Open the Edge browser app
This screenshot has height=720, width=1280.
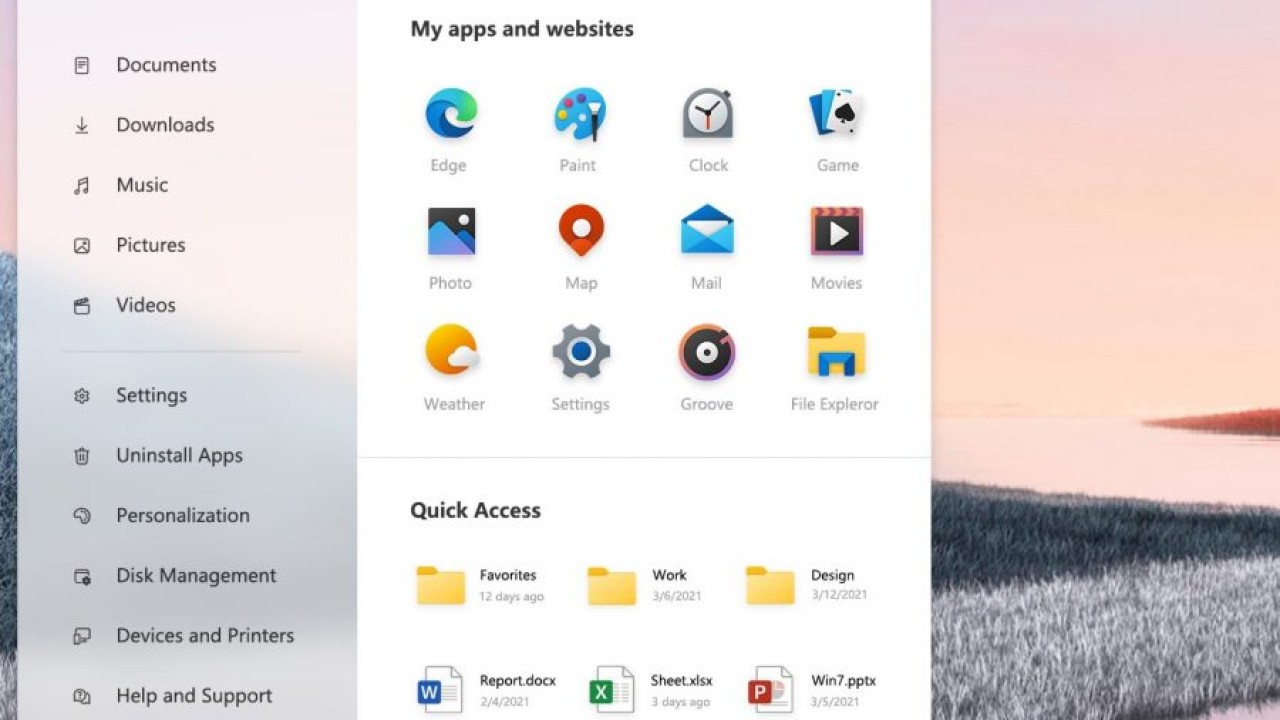[x=451, y=114]
